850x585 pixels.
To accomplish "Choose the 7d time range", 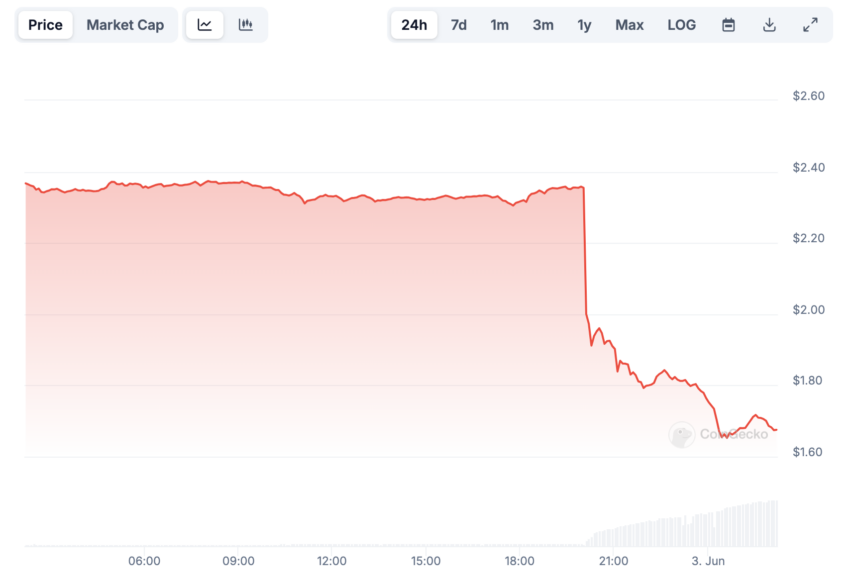I will (x=459, y=25).
